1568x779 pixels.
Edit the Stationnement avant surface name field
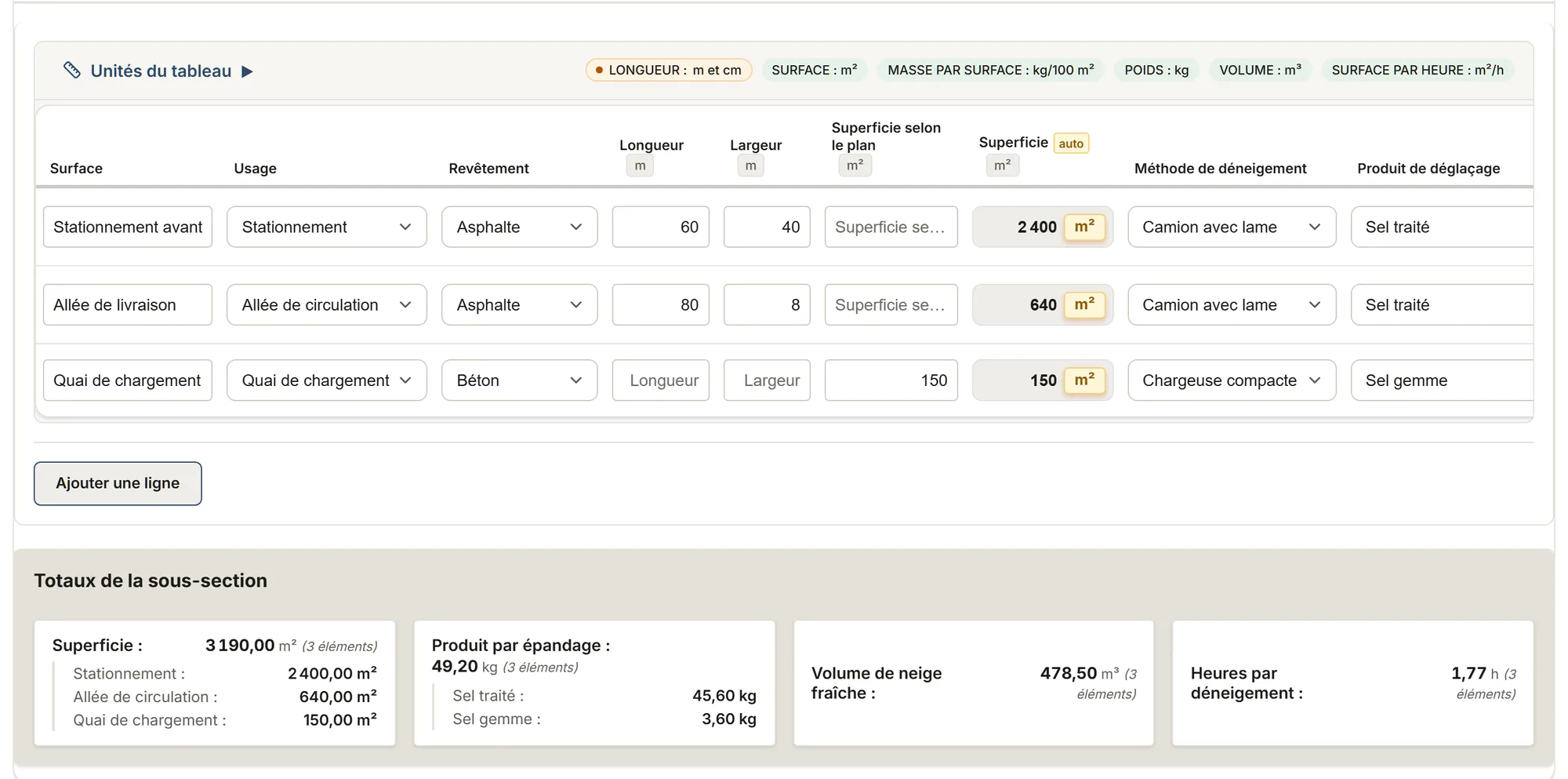tap(128, 227)
